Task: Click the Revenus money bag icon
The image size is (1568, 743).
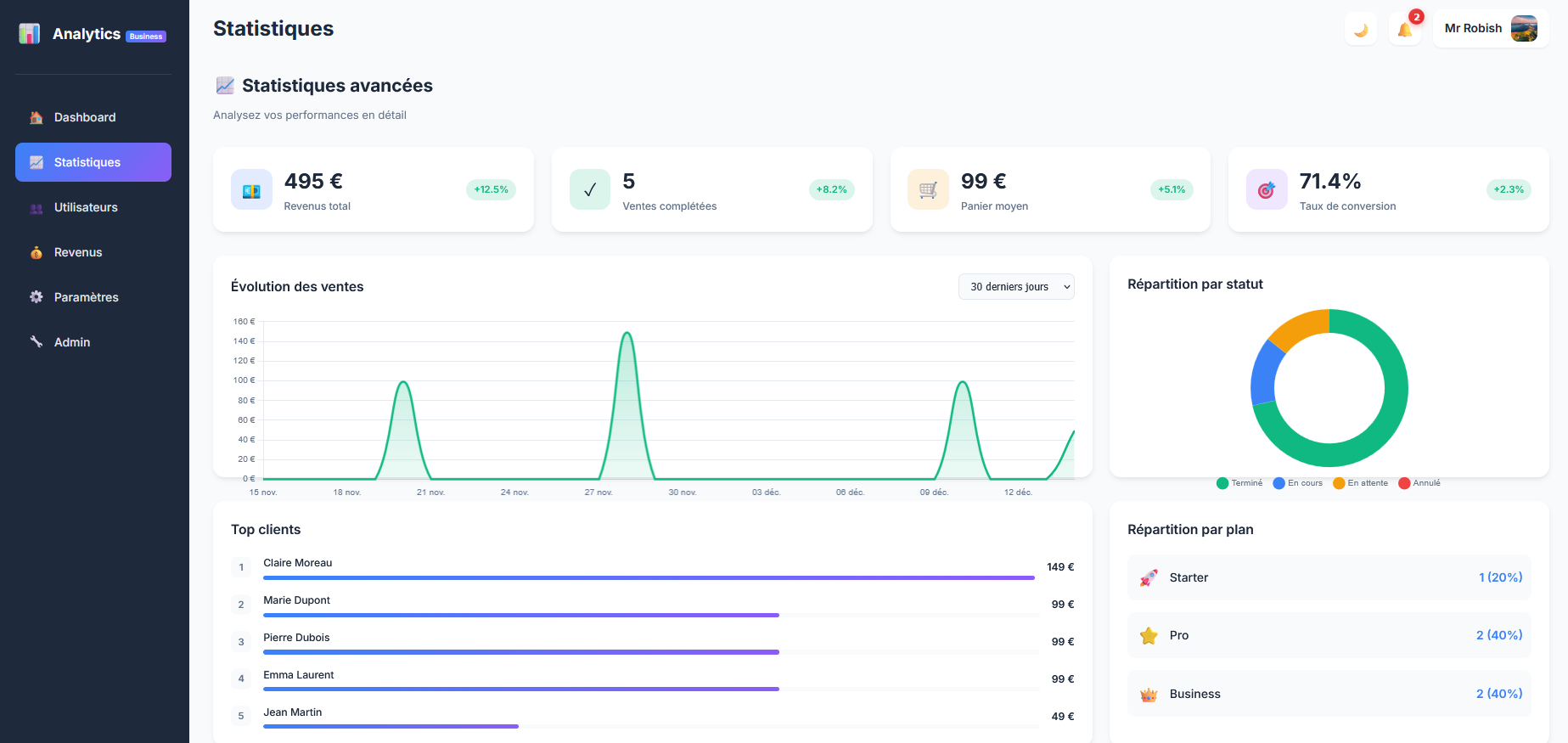Action: pyautogui.click(x=37, y=252)
